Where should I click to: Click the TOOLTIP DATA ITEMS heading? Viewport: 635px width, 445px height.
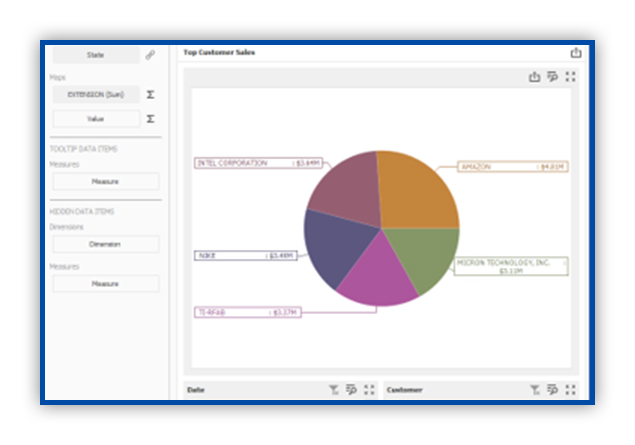83,149
